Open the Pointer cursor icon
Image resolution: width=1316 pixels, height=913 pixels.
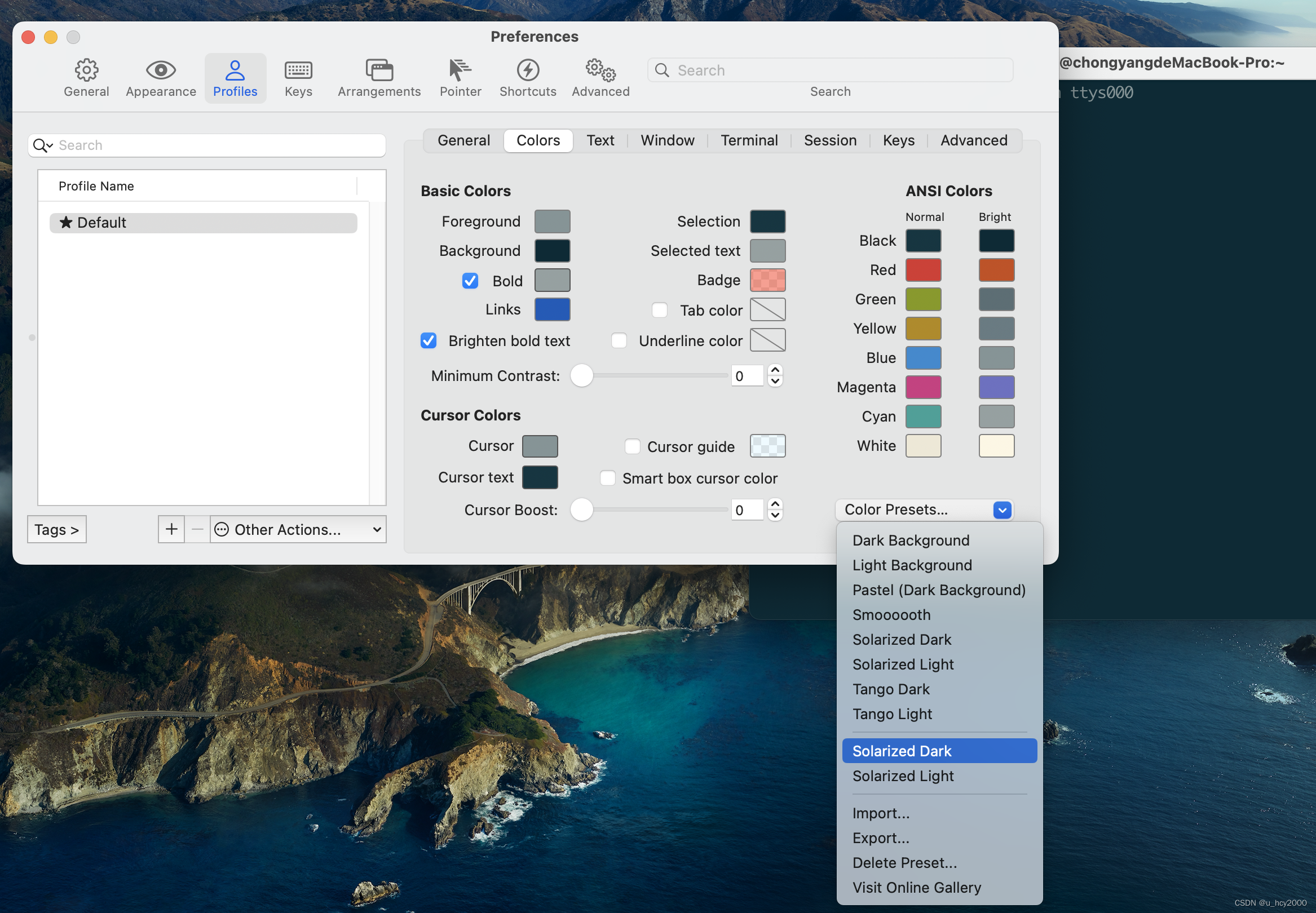[x=460, y=70]
